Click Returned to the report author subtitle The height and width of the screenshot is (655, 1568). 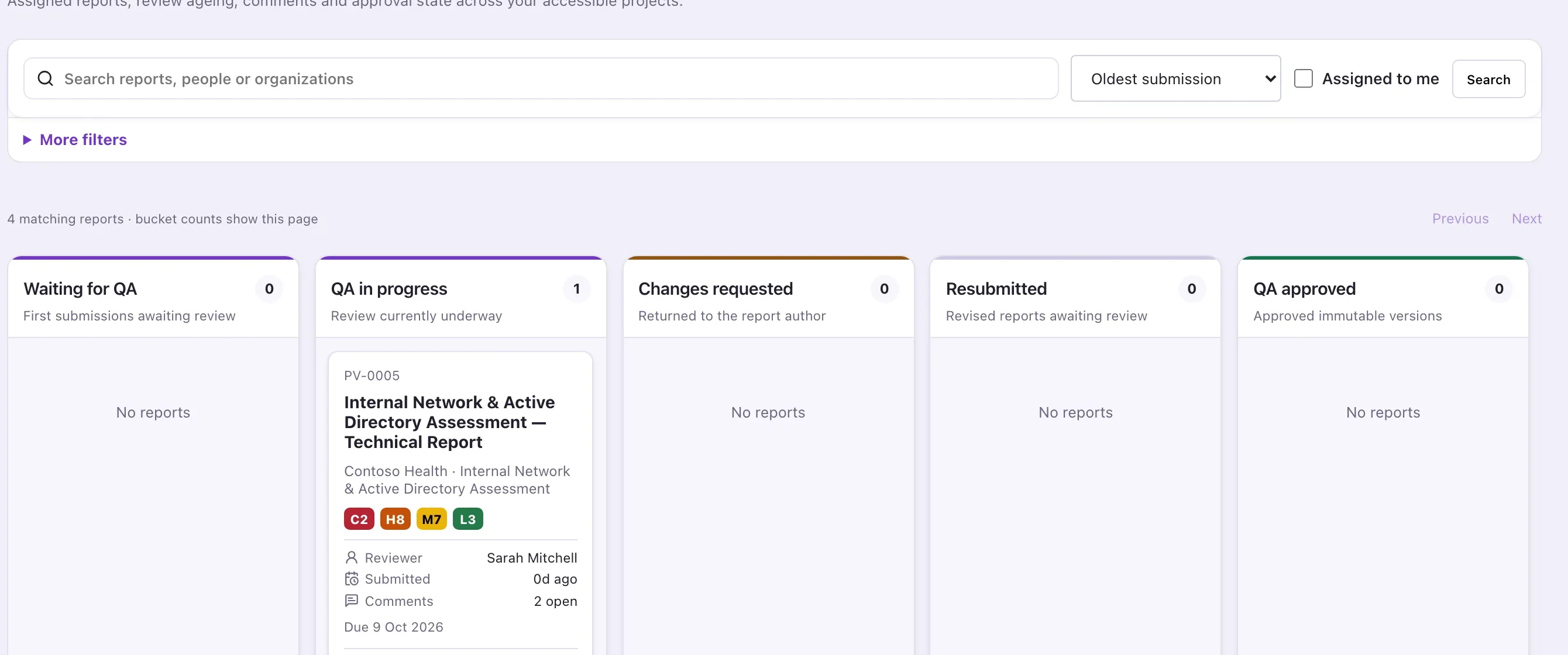point(732,316)
